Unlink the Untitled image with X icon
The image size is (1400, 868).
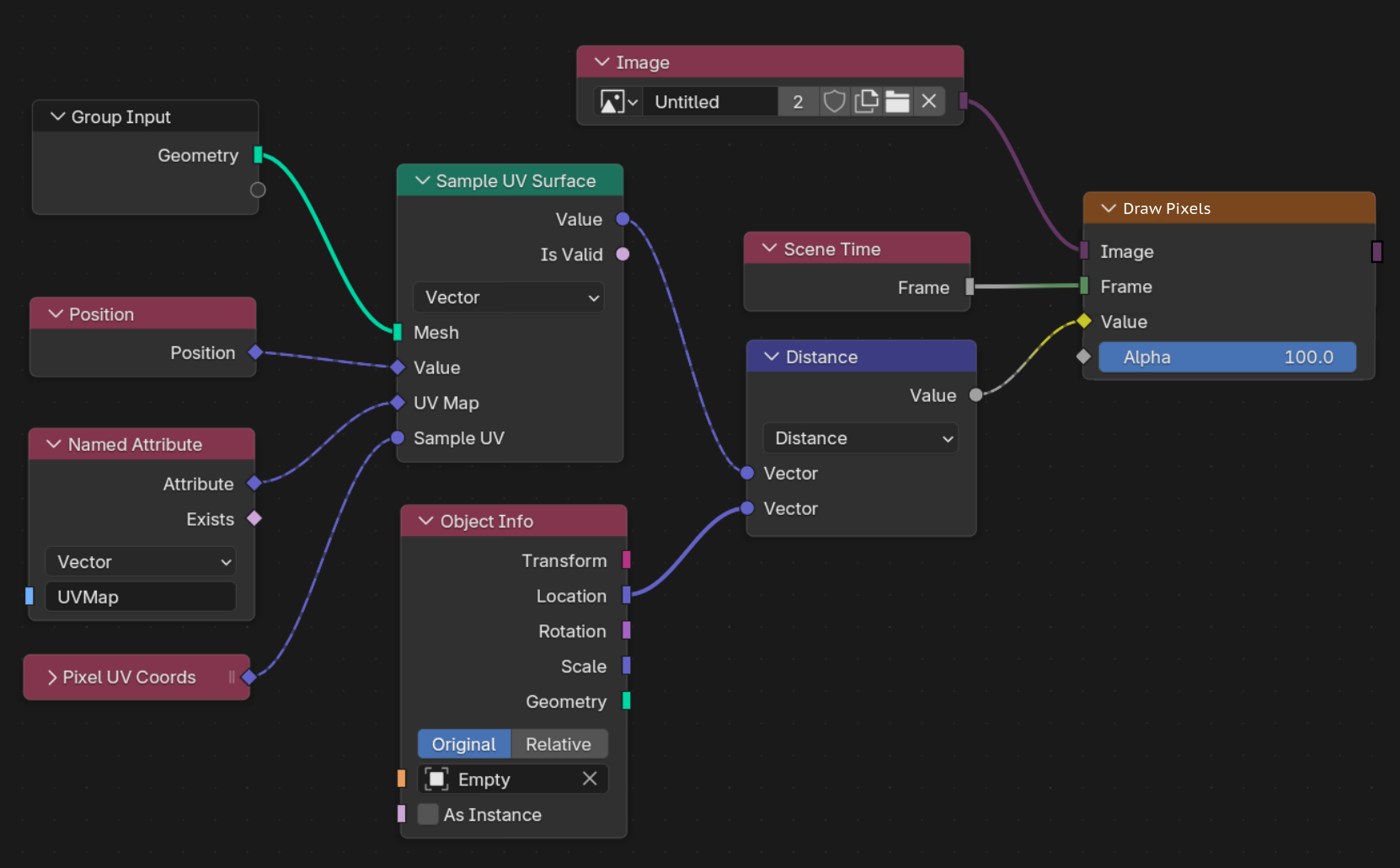(929, 102)
